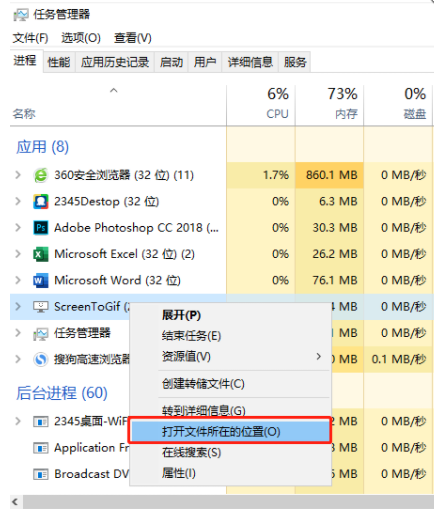Expand the 任务管理器 process row
Screen dimensions: 434x510
point(18,333)
